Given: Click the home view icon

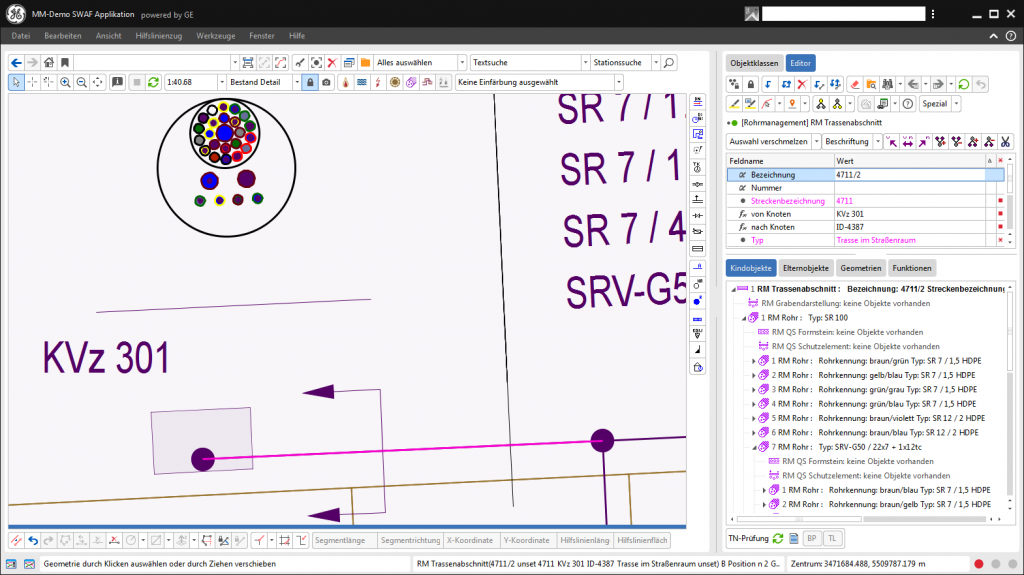Looking at the screenshot, I should [x=48, y=62].
